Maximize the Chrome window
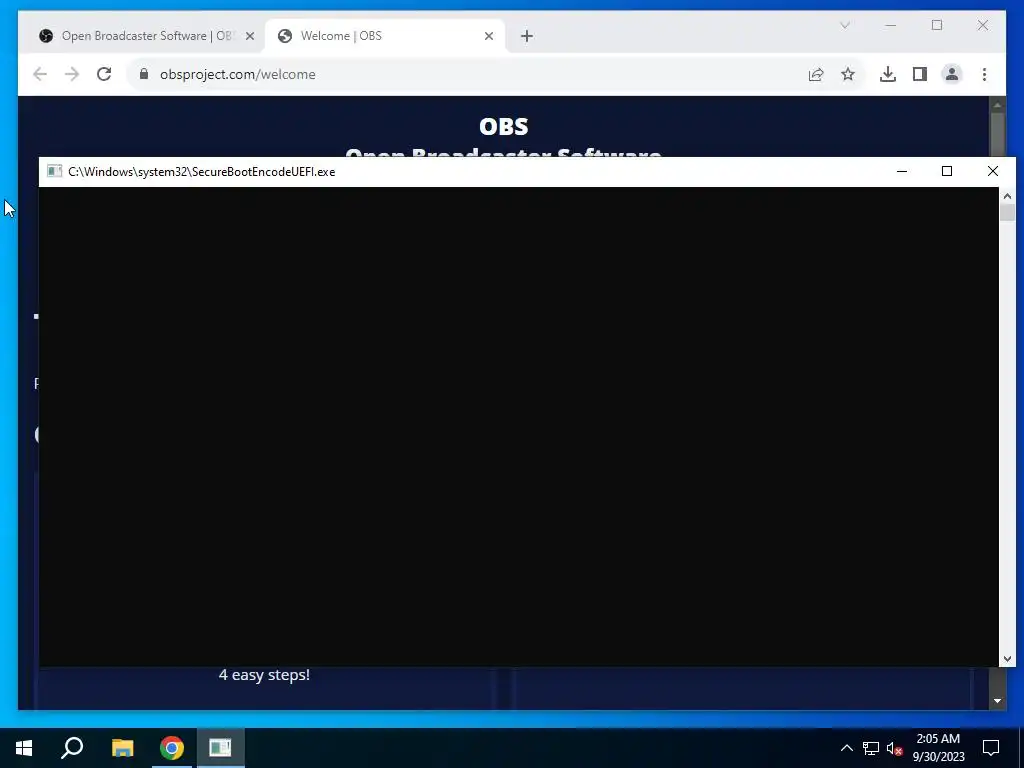 pos(937,25)
